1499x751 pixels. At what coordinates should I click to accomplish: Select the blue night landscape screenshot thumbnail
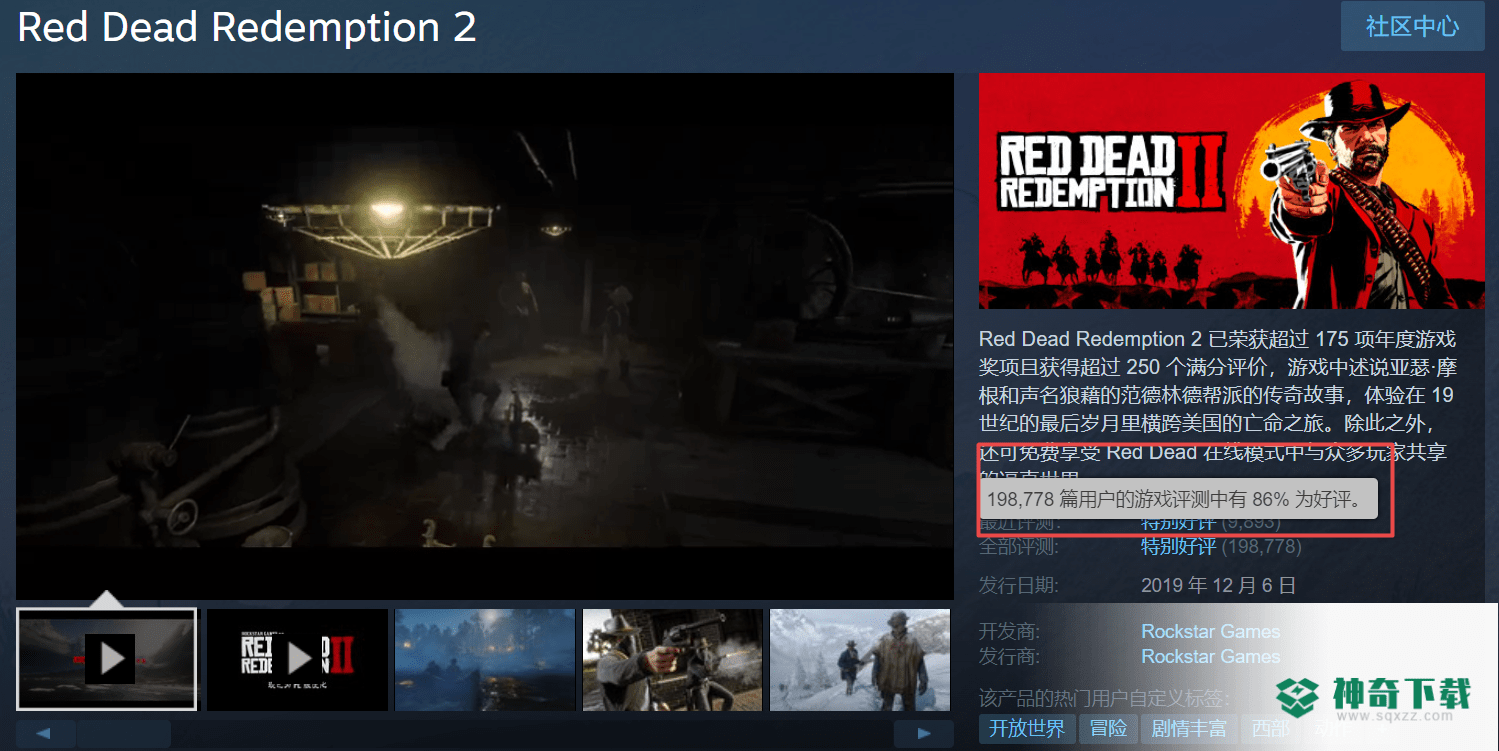[485, 660]
